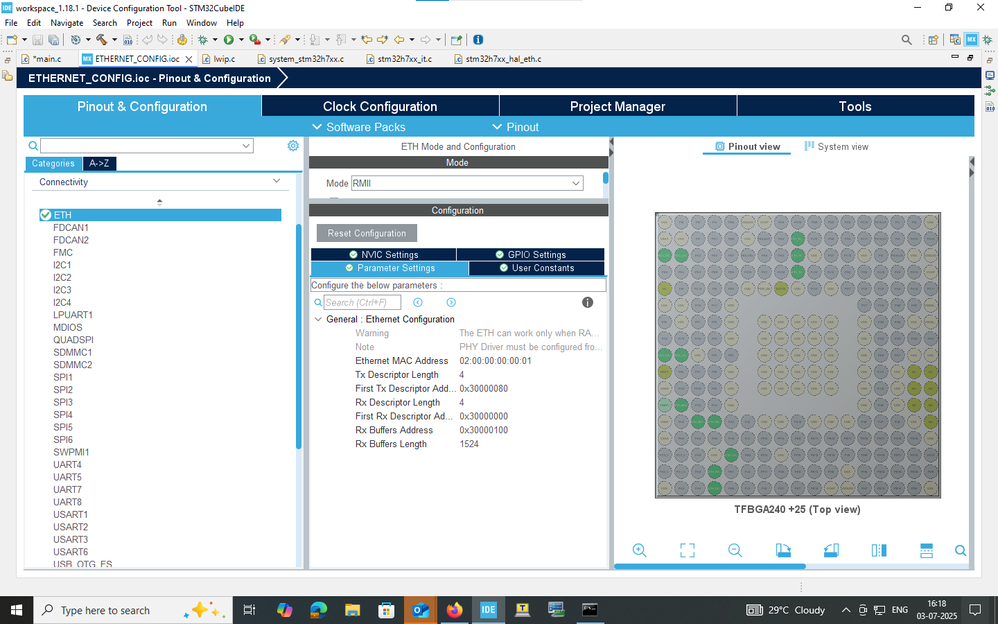Open the Run button dropdown arrow
Image resolution: width=998 pixels, height=624 pixels.
[241, 39]
